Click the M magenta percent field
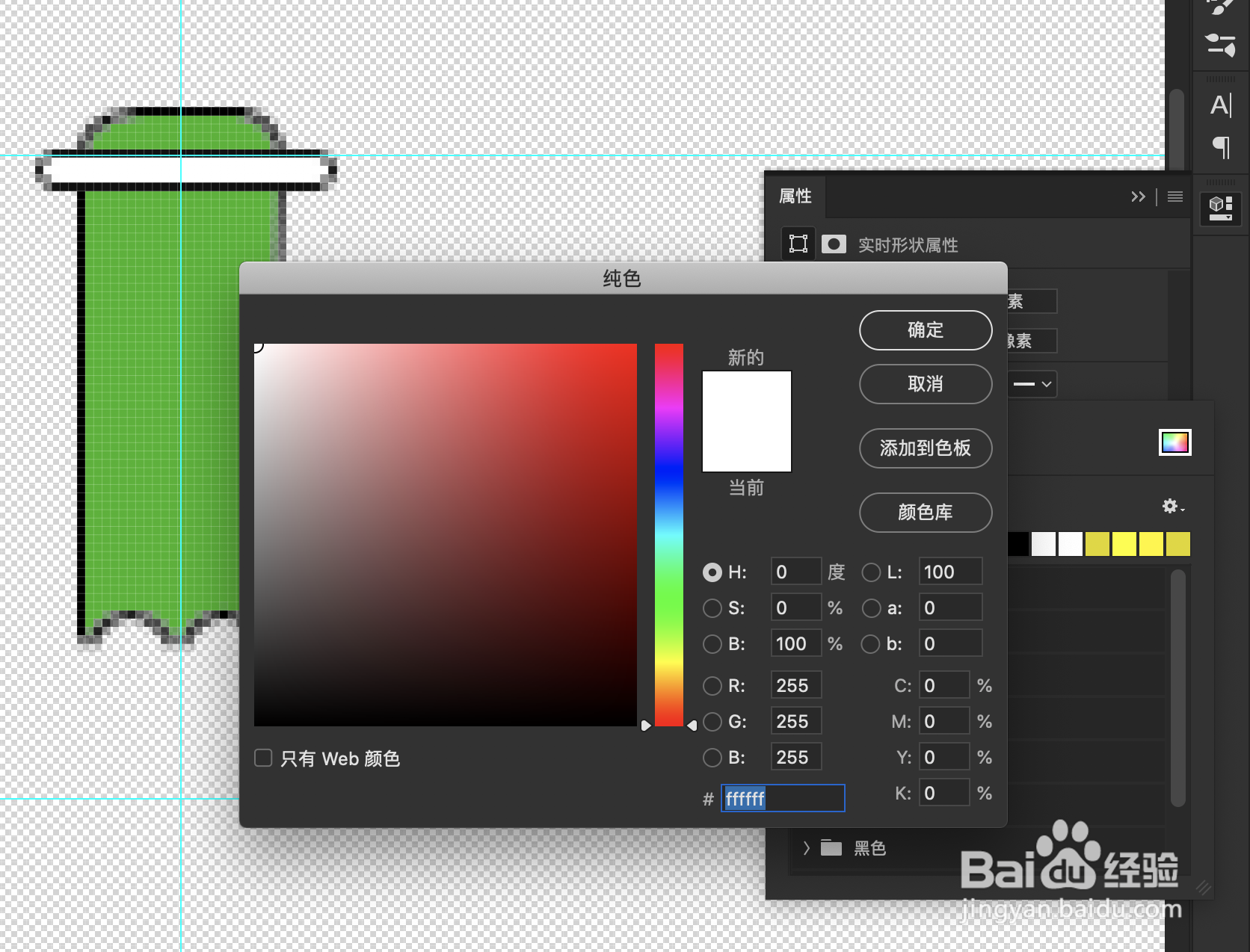This screenshot has height=952, width=1250. pos(944,722)
